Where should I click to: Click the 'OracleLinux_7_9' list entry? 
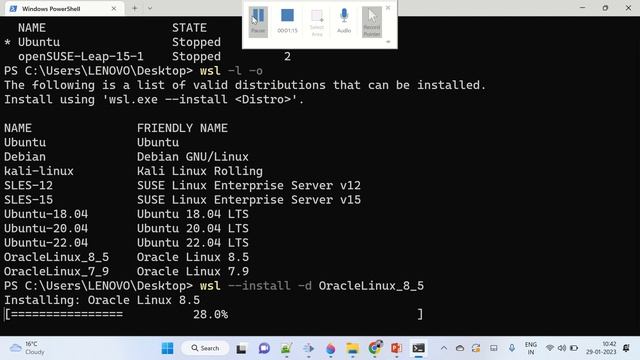pyautogui.click(x=56, y=271)
